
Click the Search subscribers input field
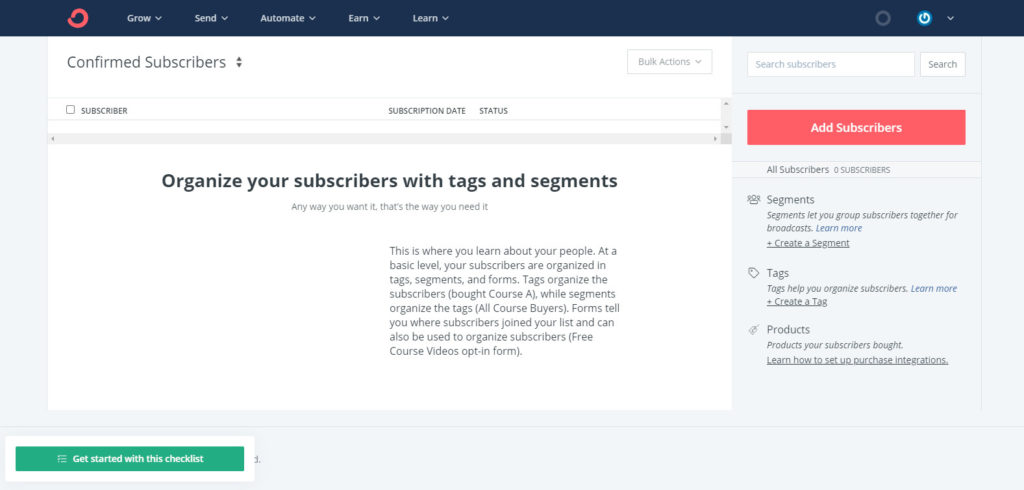830,64
